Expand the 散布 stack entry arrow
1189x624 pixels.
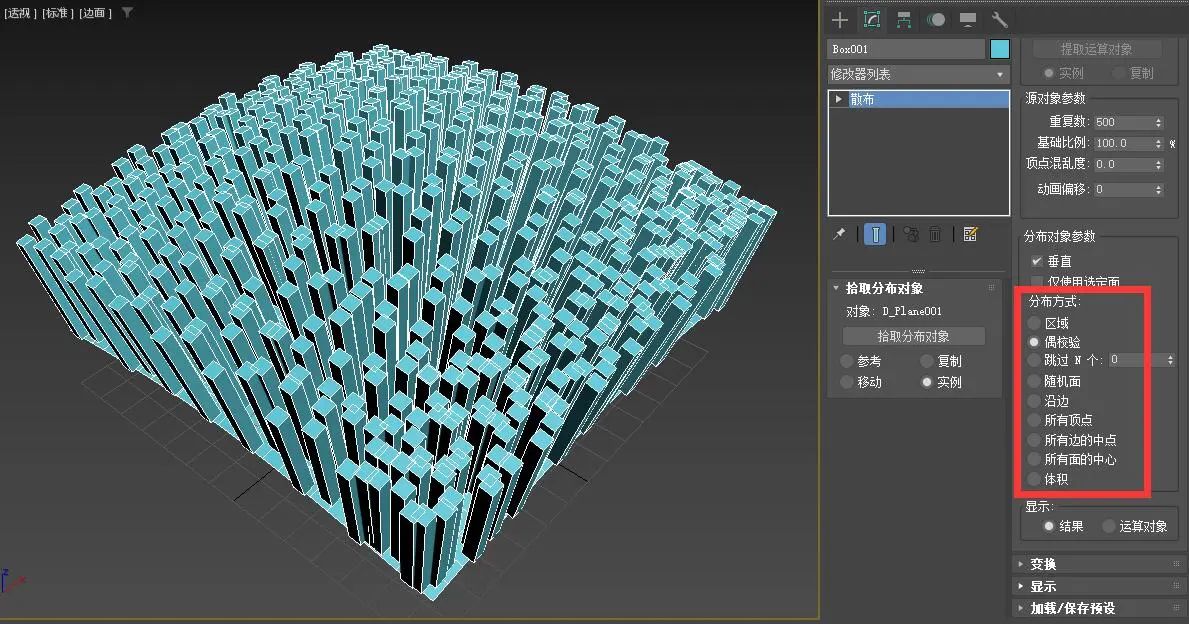839,99
